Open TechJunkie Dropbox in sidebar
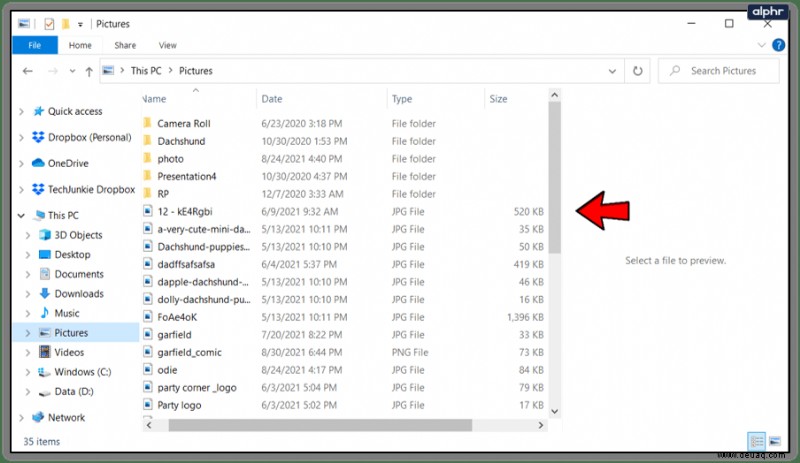This screenshot has height=463, width=800. click(x=91, y=189)
